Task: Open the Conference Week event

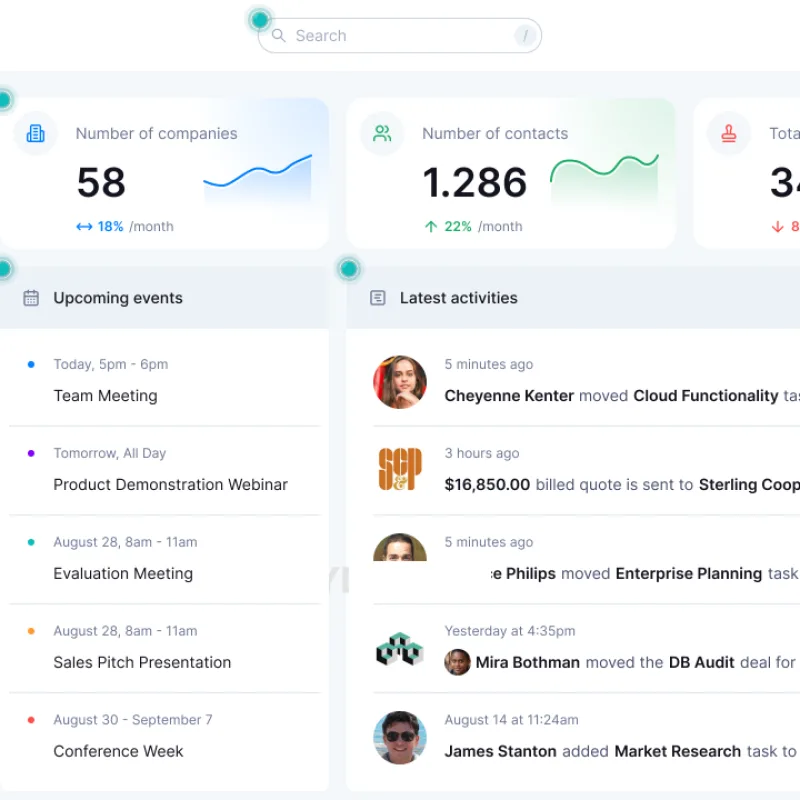Action: click(x=118, y=751)
